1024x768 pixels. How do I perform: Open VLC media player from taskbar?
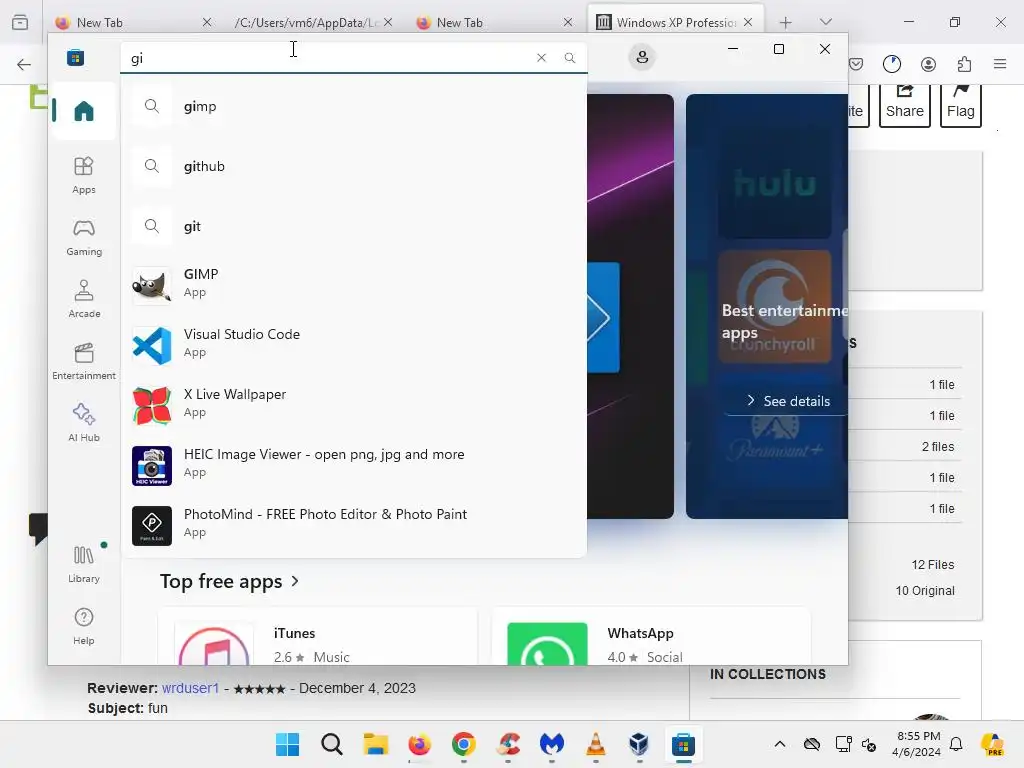point(596,744)
